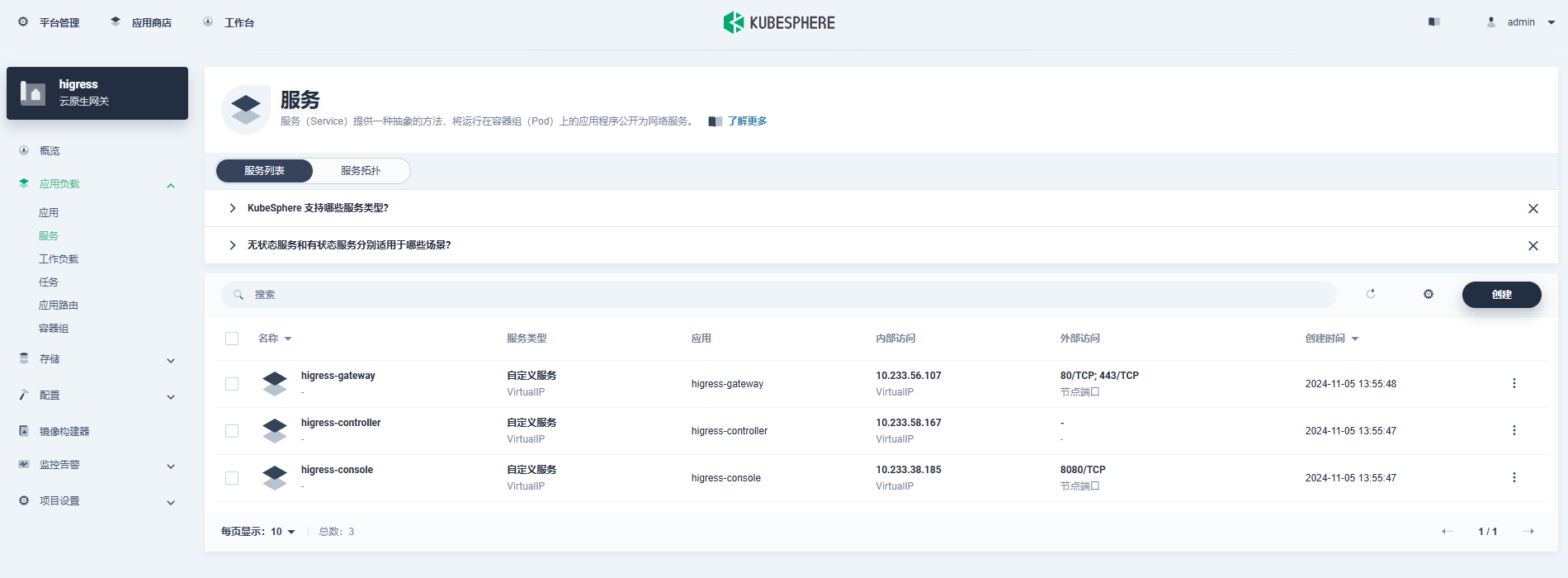The width and height of the screenshot is (1568, 578).
Task: Click the search magnifier icon
Action: pyautogui.click(x=239, y=295)
